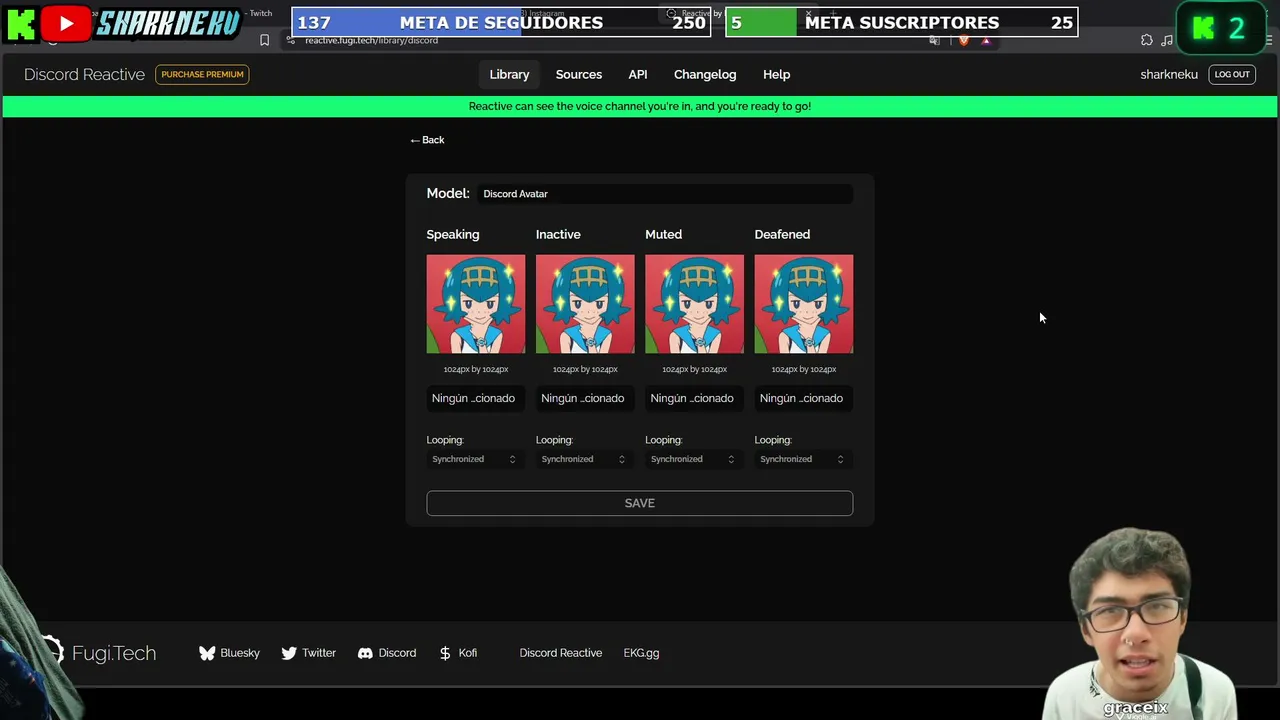1280x720 pixels.
Task: Open the API menu item
Action: (x=638, y=74)
